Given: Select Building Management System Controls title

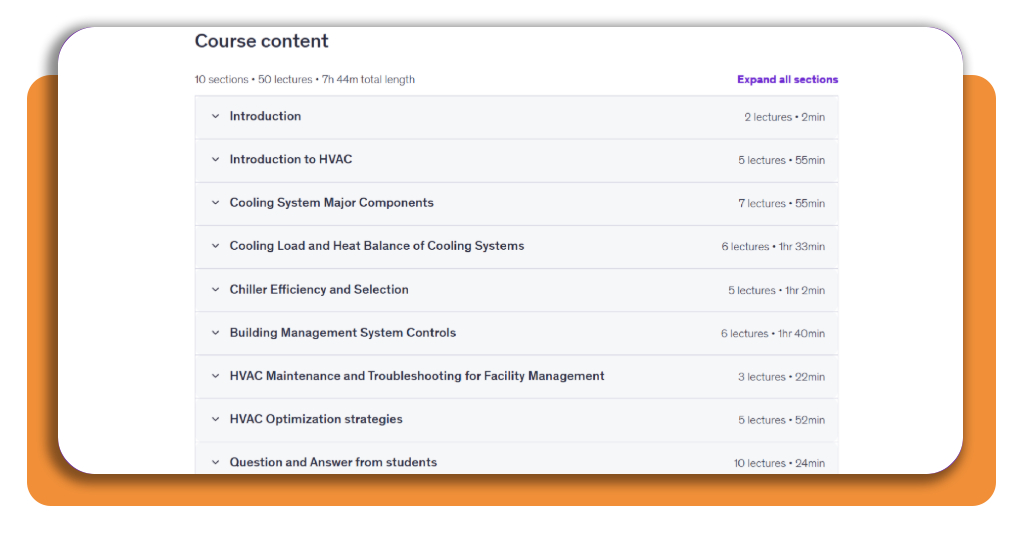Looking at the screenshot, I should point(342,333).
